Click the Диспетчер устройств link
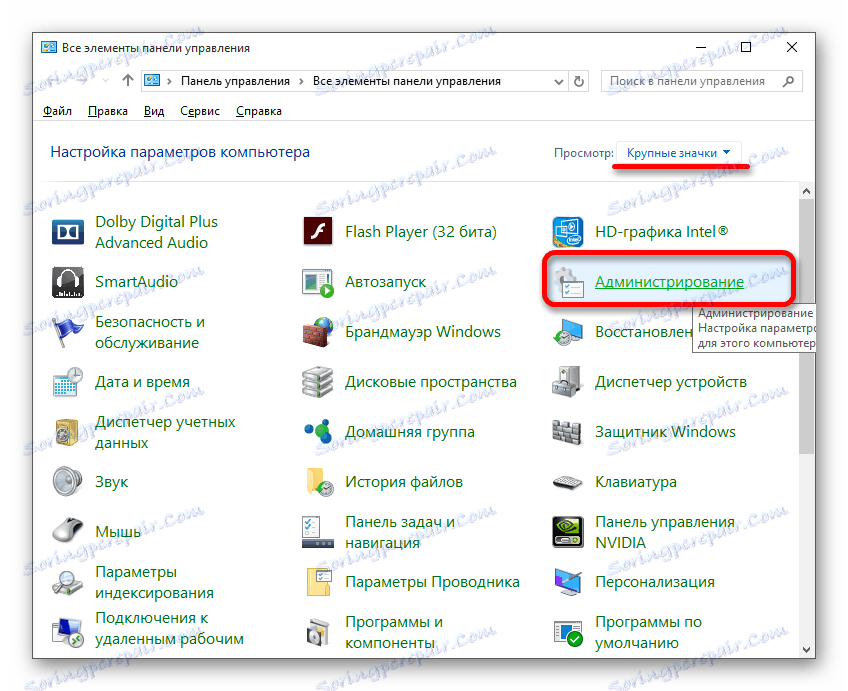Viewport: 848px width, 691px height. pos(671,382)
